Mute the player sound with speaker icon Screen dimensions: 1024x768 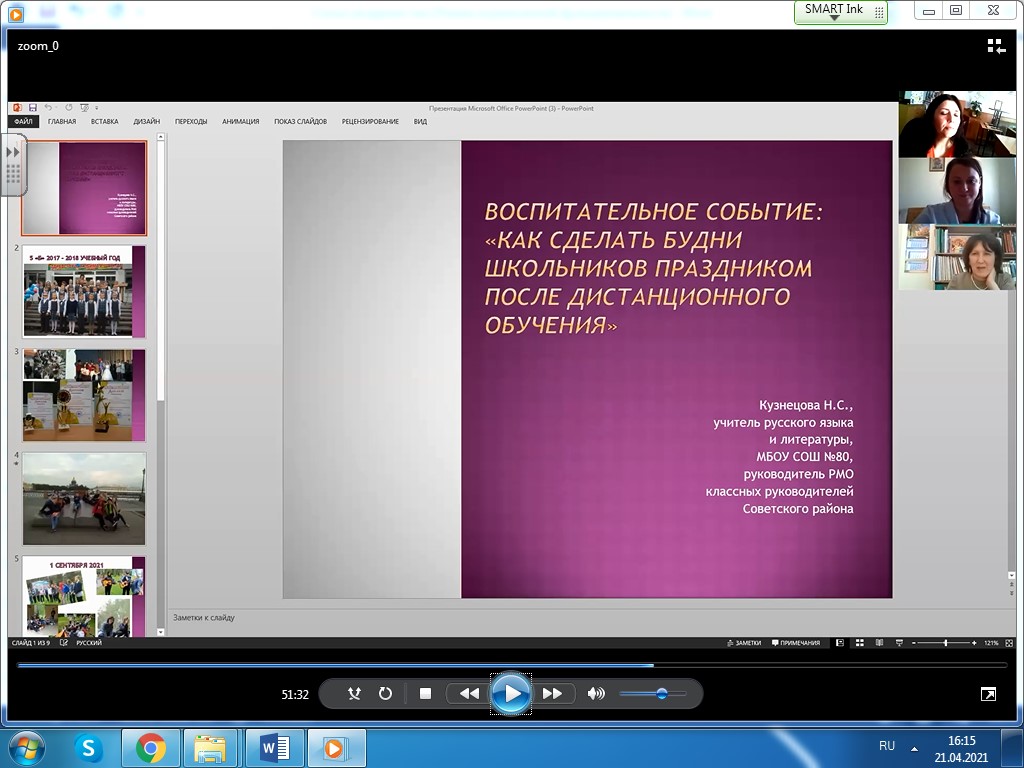(596, 694)
